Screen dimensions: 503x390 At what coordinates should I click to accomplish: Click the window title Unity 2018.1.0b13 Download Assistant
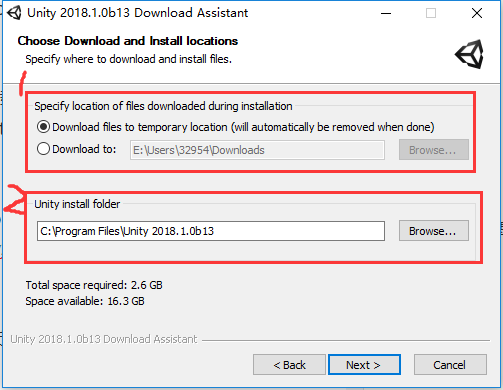[137, 13]
